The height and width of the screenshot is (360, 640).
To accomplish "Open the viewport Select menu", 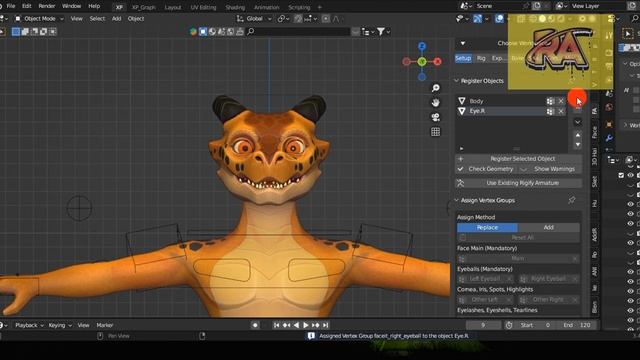I will tap(97, 19).
